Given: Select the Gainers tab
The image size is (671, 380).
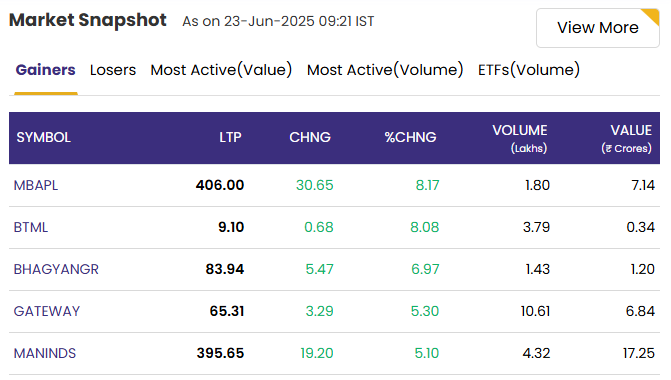Looking at the screenshot, I should (x=45, y=70).
